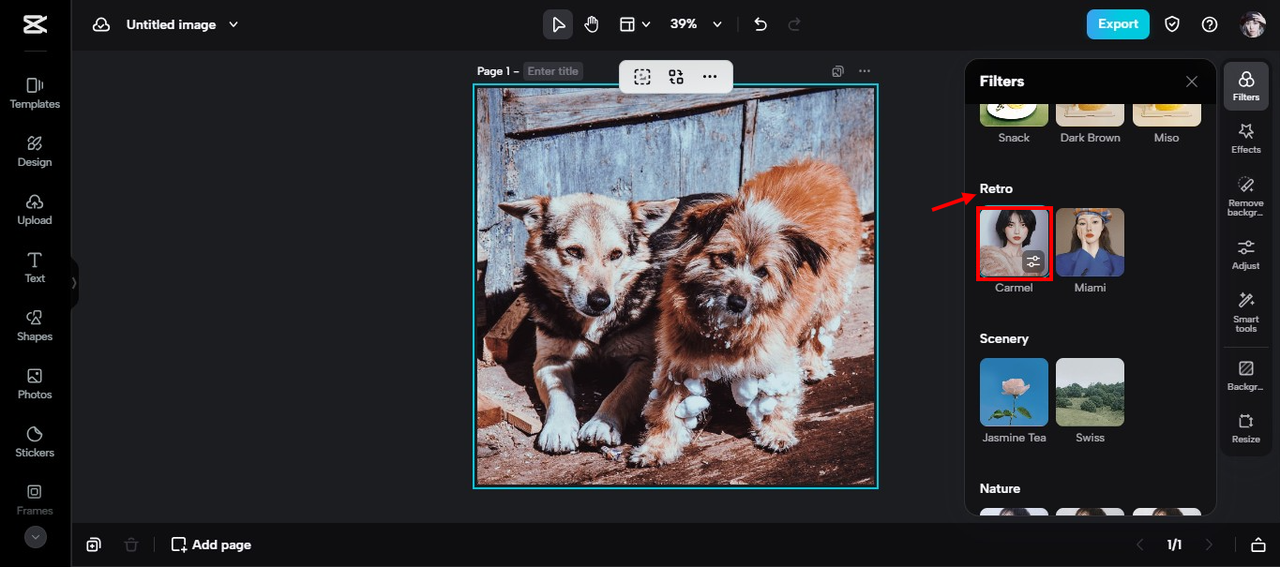Click the Add page button
1280x567 pixels.
coord(211,545)
